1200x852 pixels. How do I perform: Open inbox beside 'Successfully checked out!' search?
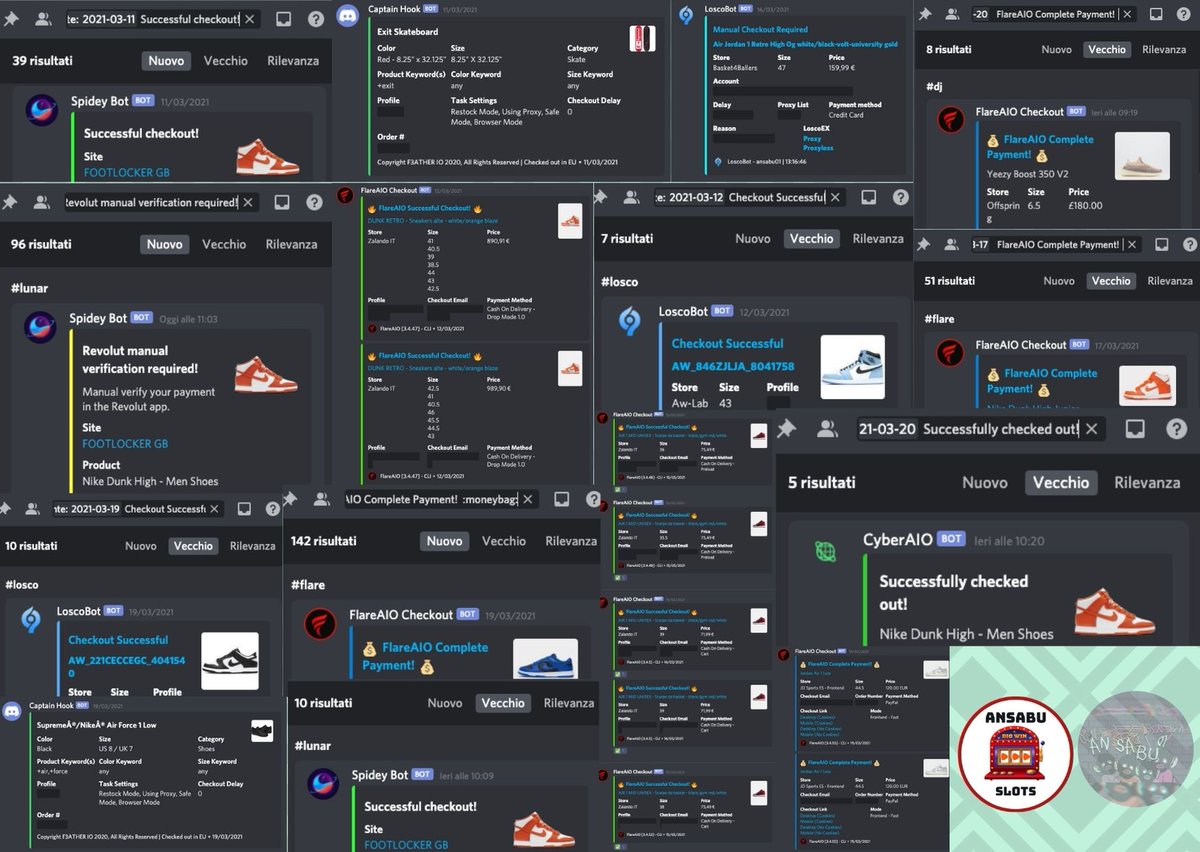click(1135, 428)
